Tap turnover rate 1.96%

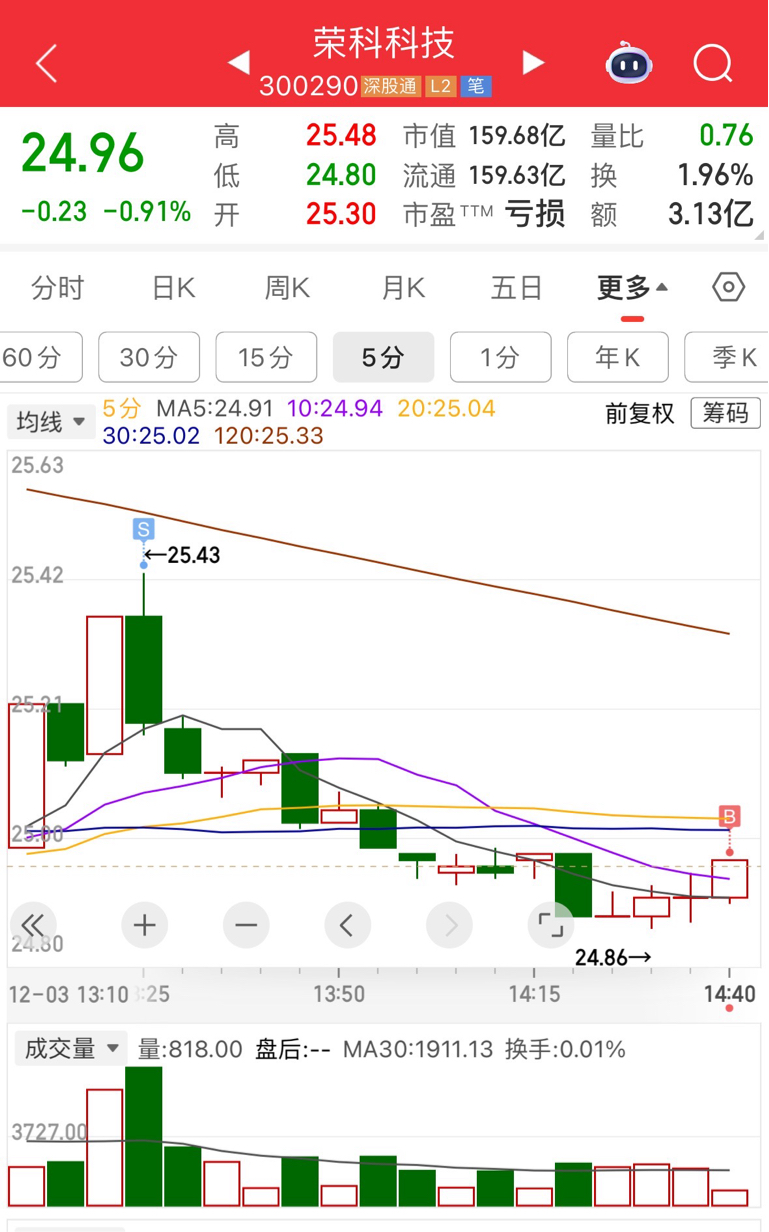pos(715,175)
